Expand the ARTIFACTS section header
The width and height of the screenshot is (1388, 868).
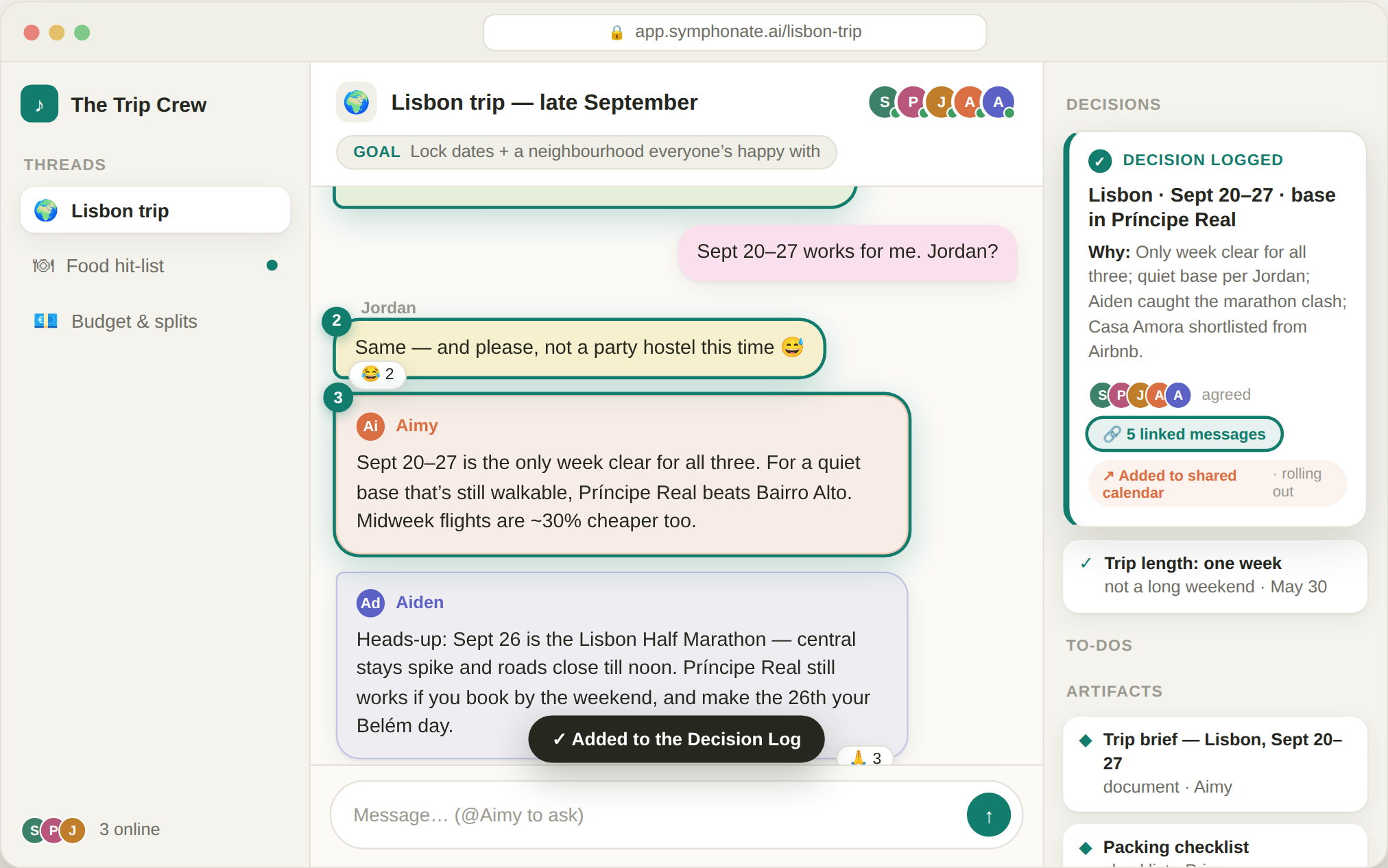point(1114,691)
